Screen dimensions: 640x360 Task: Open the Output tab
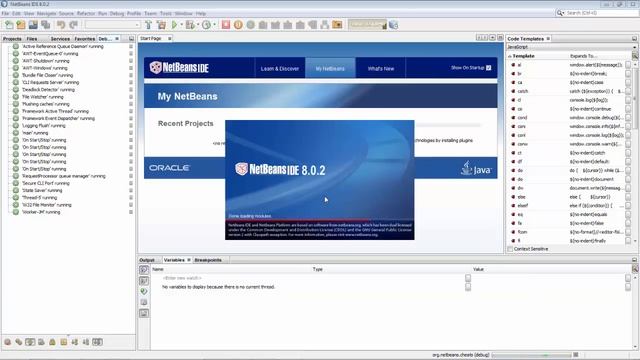147,260
